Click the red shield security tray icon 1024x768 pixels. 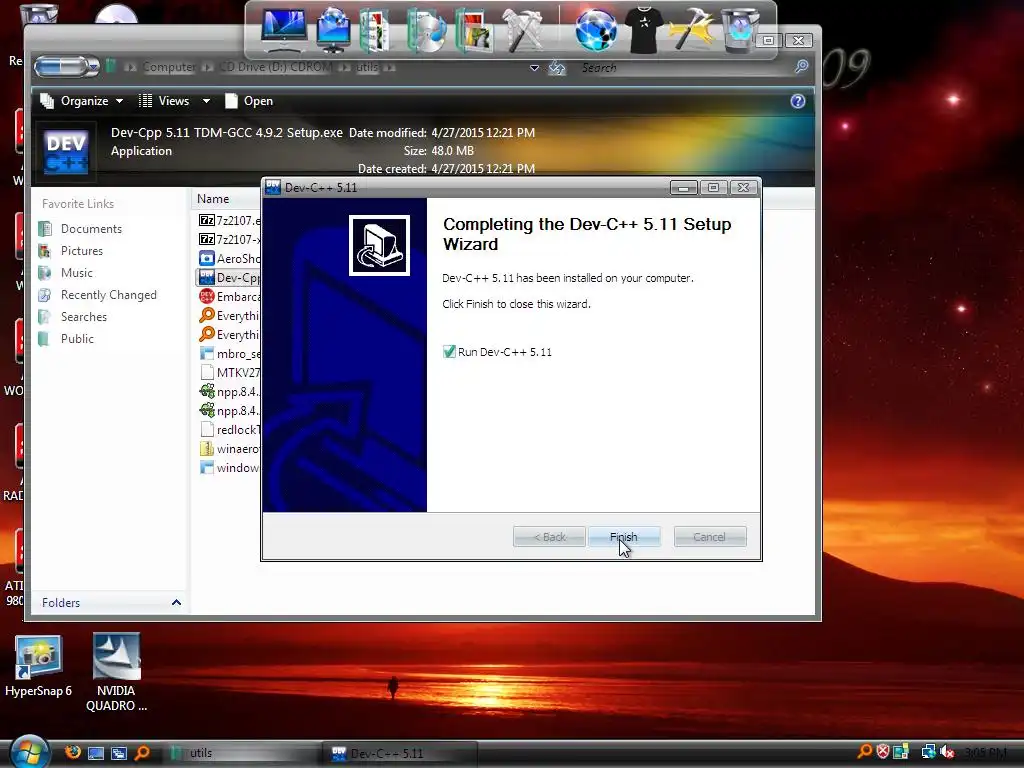click(x=882, y=752)
